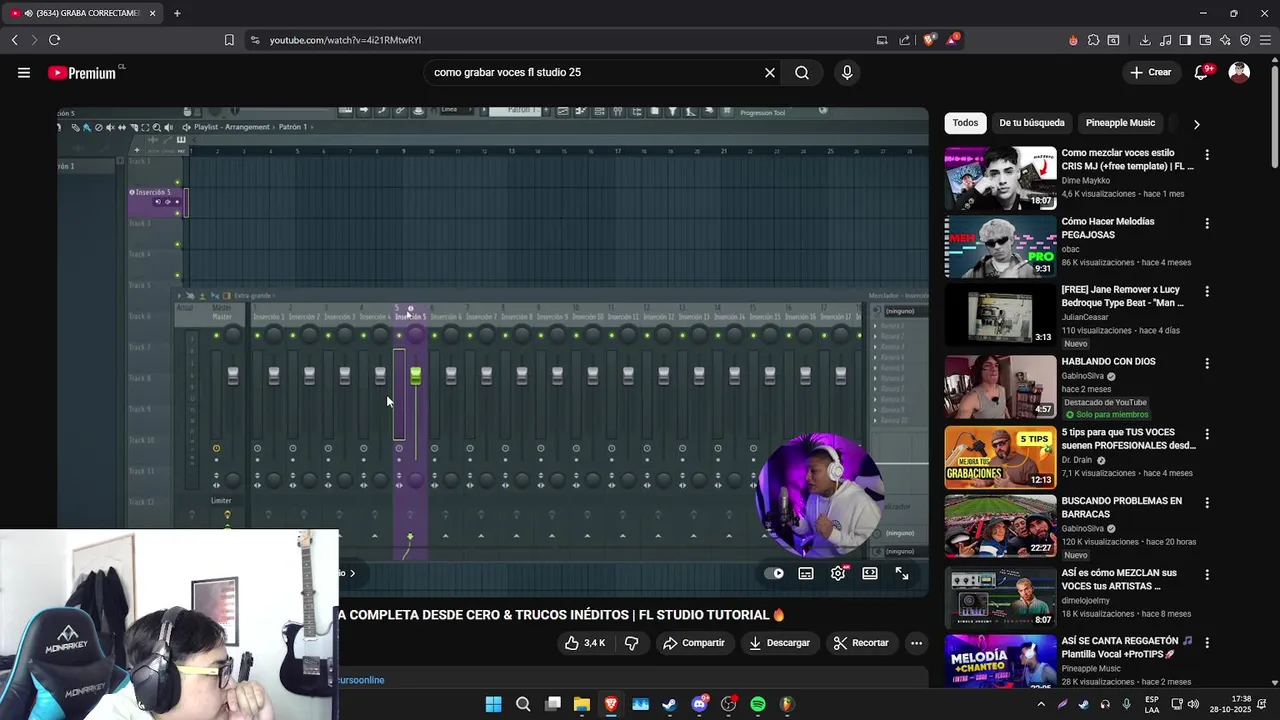Click the Inserción 5 mixer fader knob
The height and width of the screenshot is (720, 1280).
pyautogui.click(x=415, y=376)
